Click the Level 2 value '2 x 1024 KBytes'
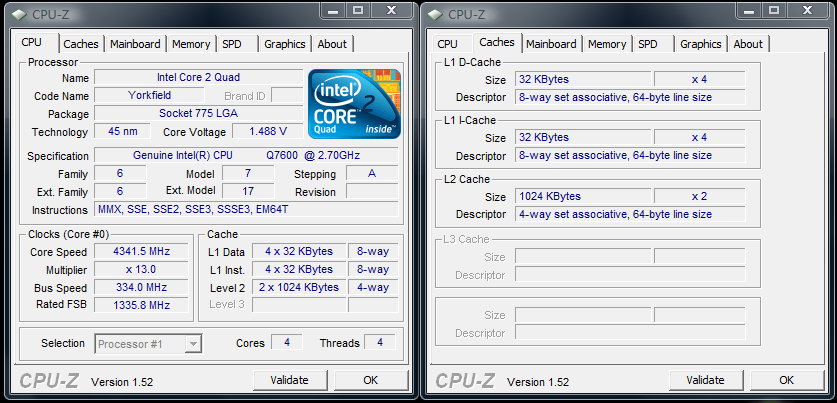 [299, 287]
